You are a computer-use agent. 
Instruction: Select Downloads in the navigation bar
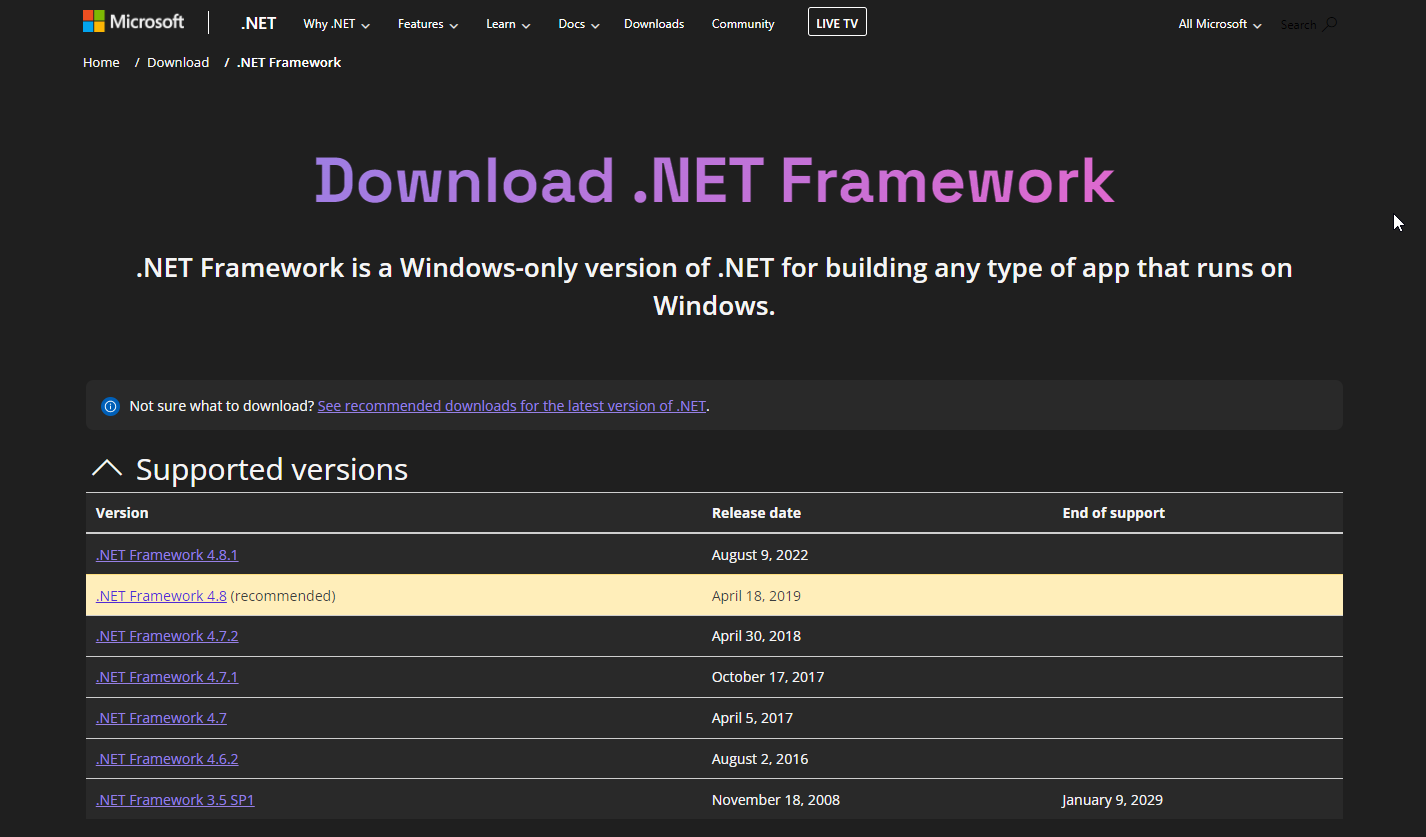[654, 23]
